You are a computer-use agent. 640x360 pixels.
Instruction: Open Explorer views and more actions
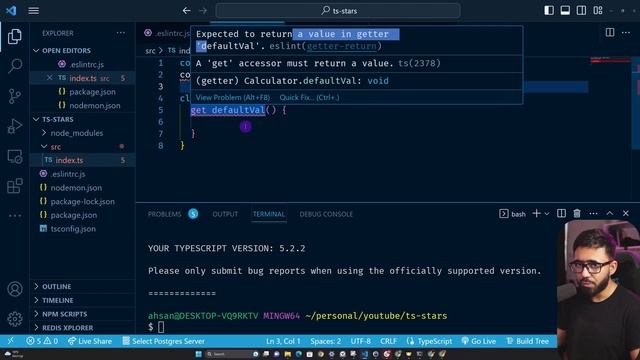click(121, 33)
